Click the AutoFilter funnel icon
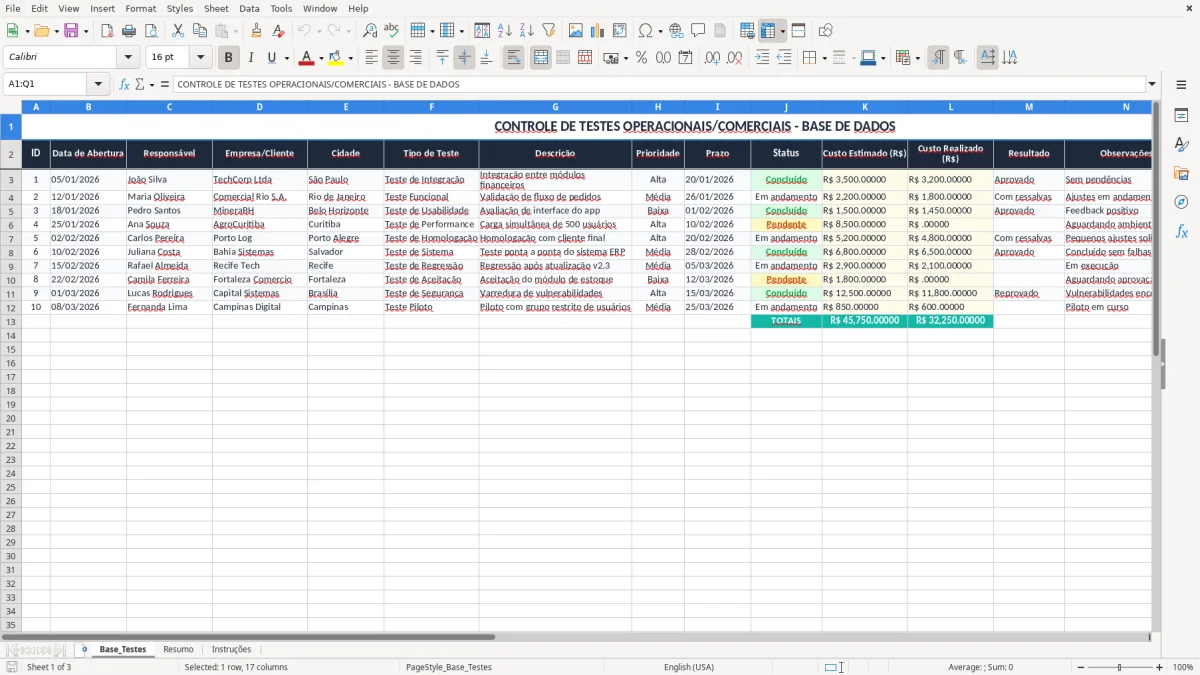This screenshot has height=675, width=1200. pos(548,31)
